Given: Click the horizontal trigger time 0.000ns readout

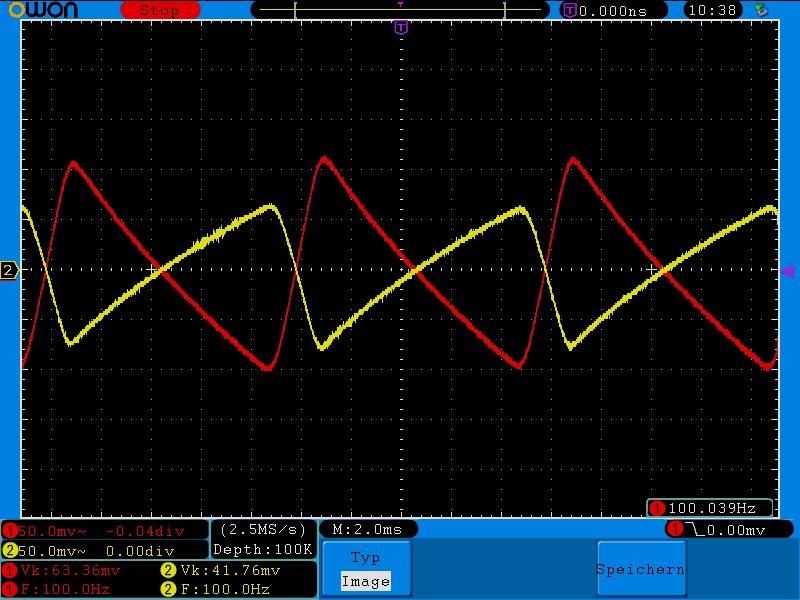Looking at the screenshot, I should (x=613, y=11).
